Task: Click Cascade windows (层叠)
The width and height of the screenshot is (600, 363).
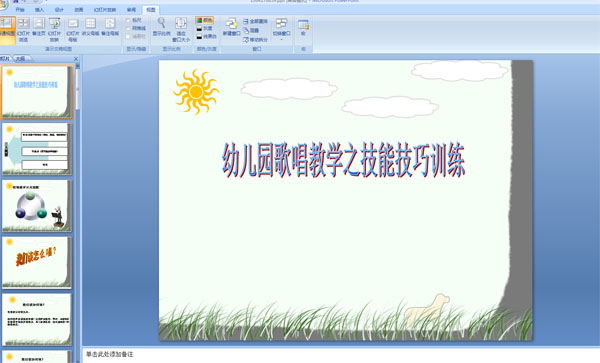Action: click(x=251, y=30)
